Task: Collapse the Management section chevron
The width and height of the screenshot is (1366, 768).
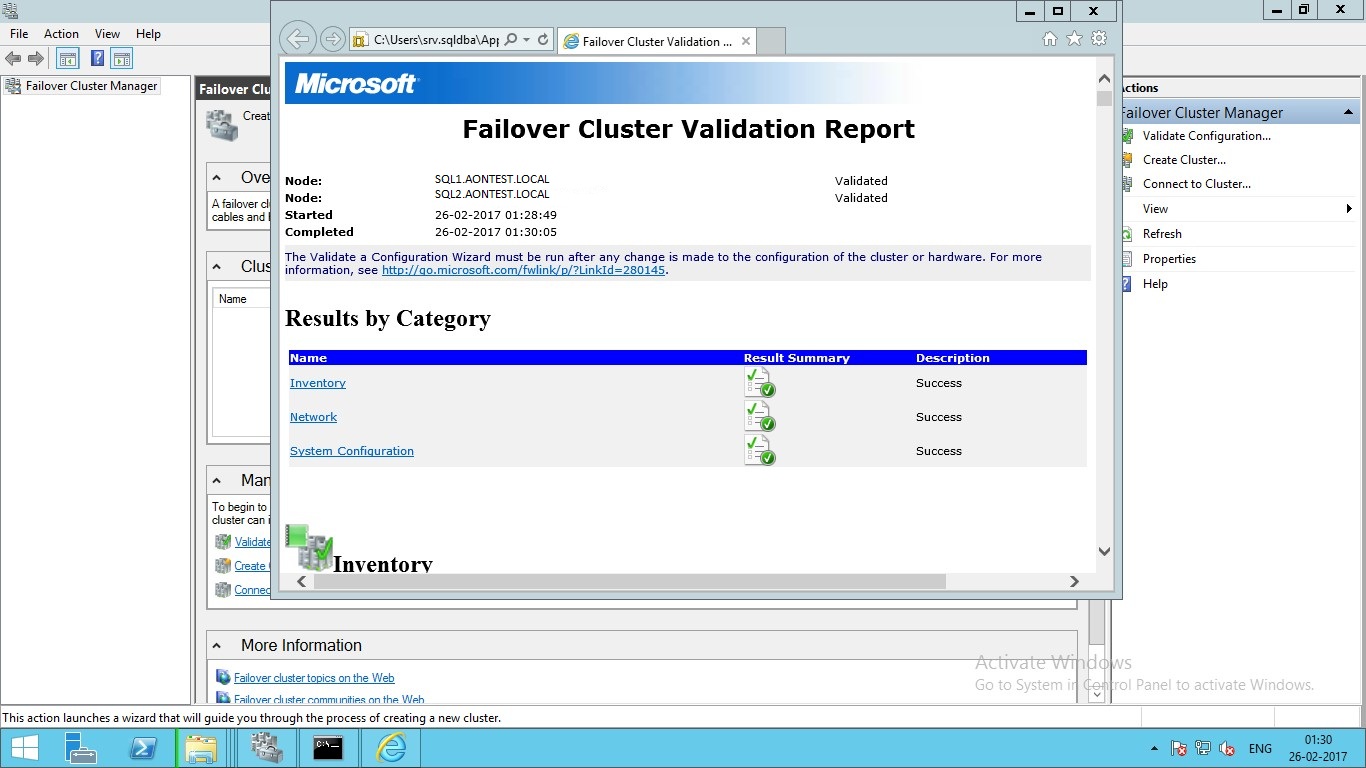Action: [x=217, y=480]
